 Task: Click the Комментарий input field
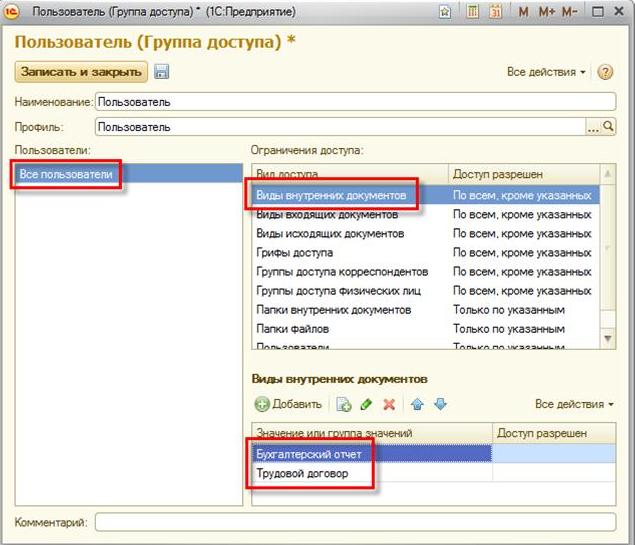pos(356,522)
